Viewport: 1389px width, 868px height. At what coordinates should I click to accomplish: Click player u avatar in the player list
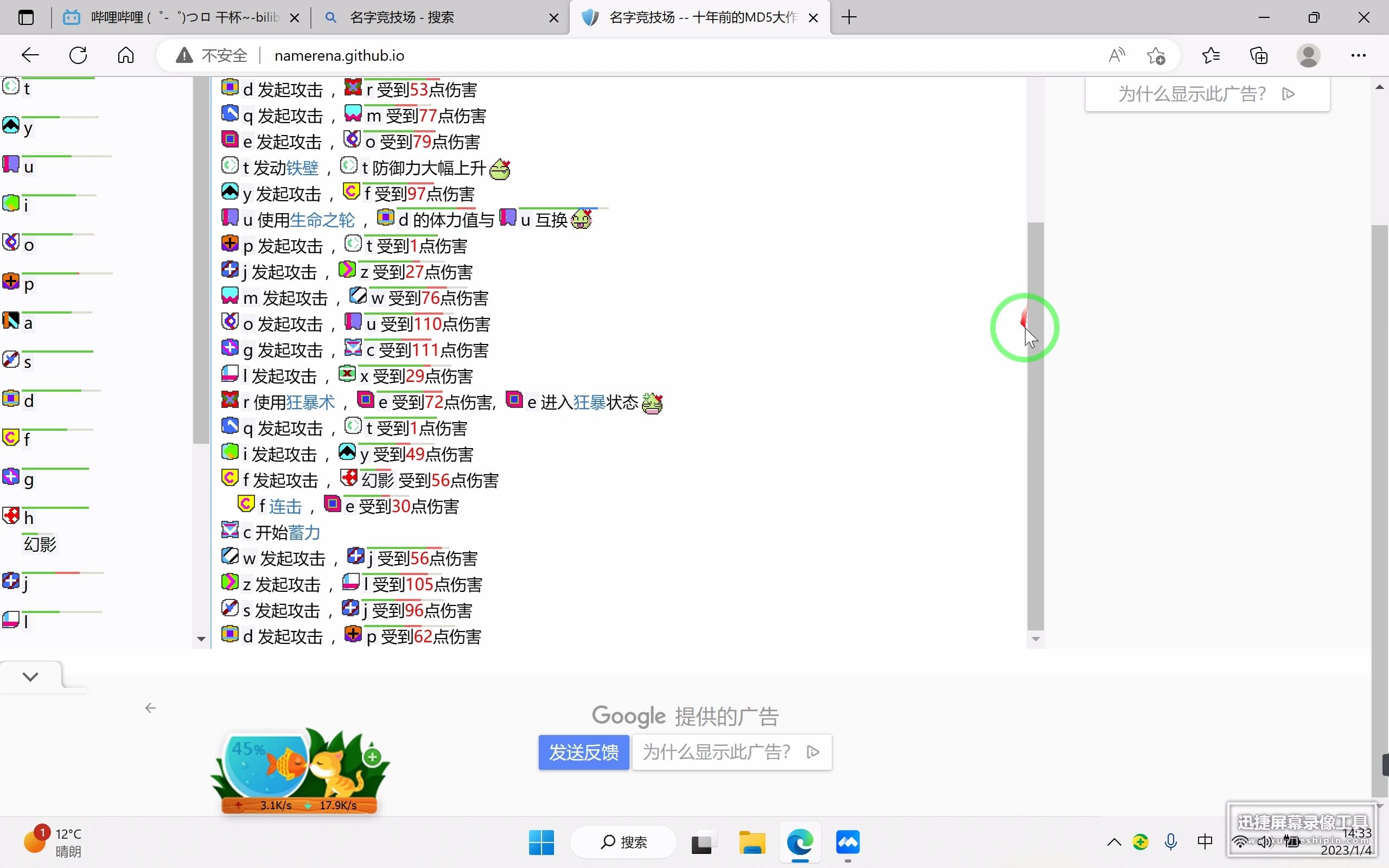click(x=11, y=164)
